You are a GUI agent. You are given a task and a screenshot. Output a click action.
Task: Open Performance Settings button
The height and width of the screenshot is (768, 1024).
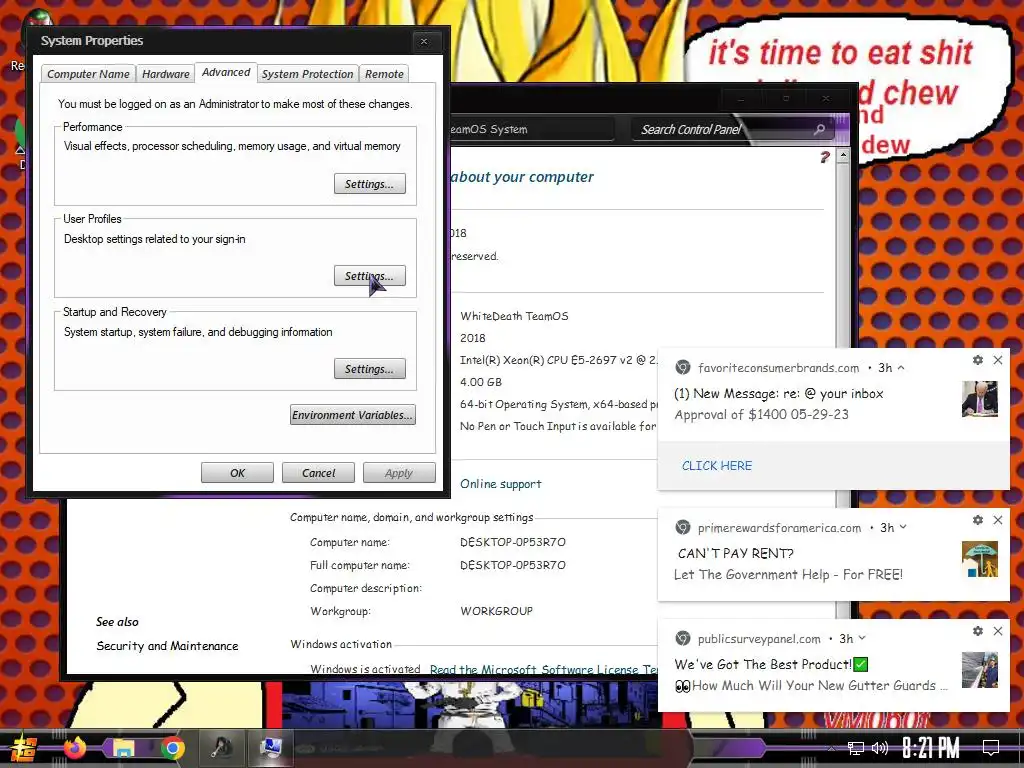pyautogui.click(x=370, y=184)
